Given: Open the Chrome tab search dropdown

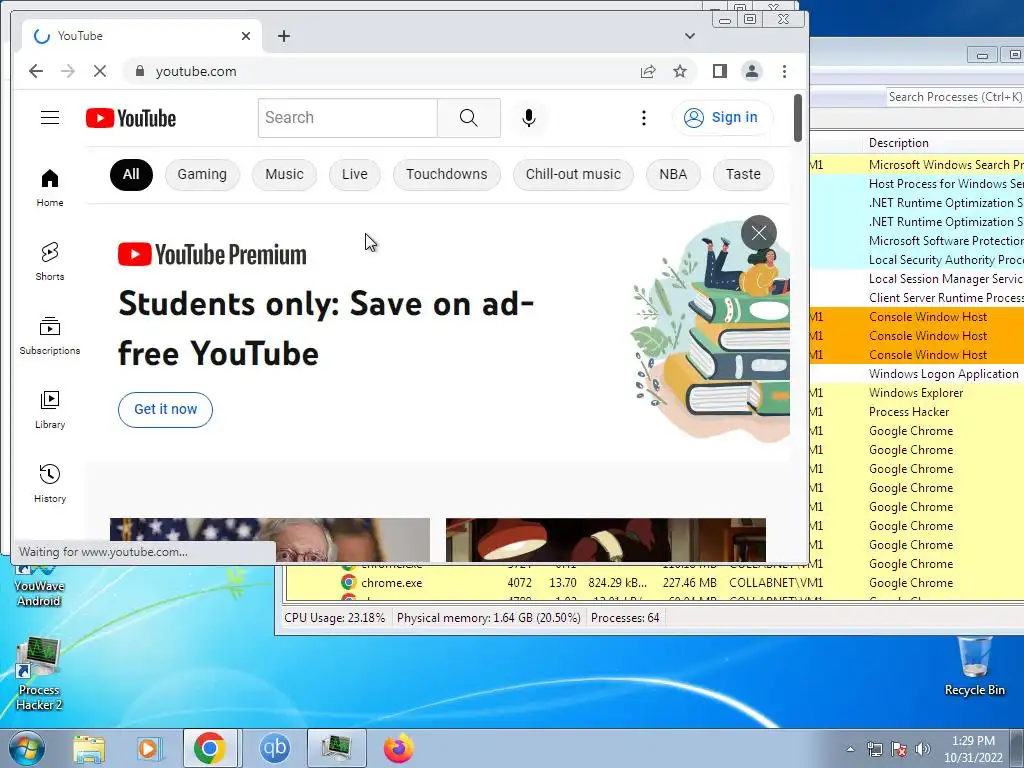Looking at the screenshot, I should [690, 36].
